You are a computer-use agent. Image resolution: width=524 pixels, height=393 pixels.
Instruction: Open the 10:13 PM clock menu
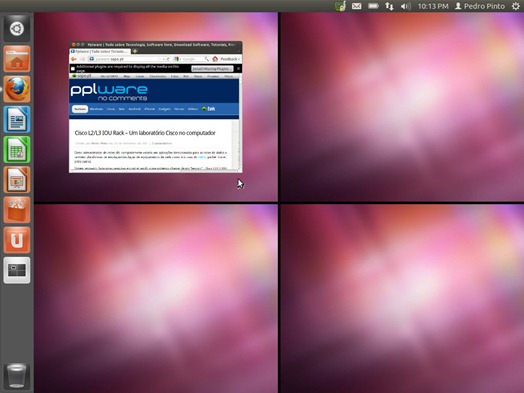(433, 6)
